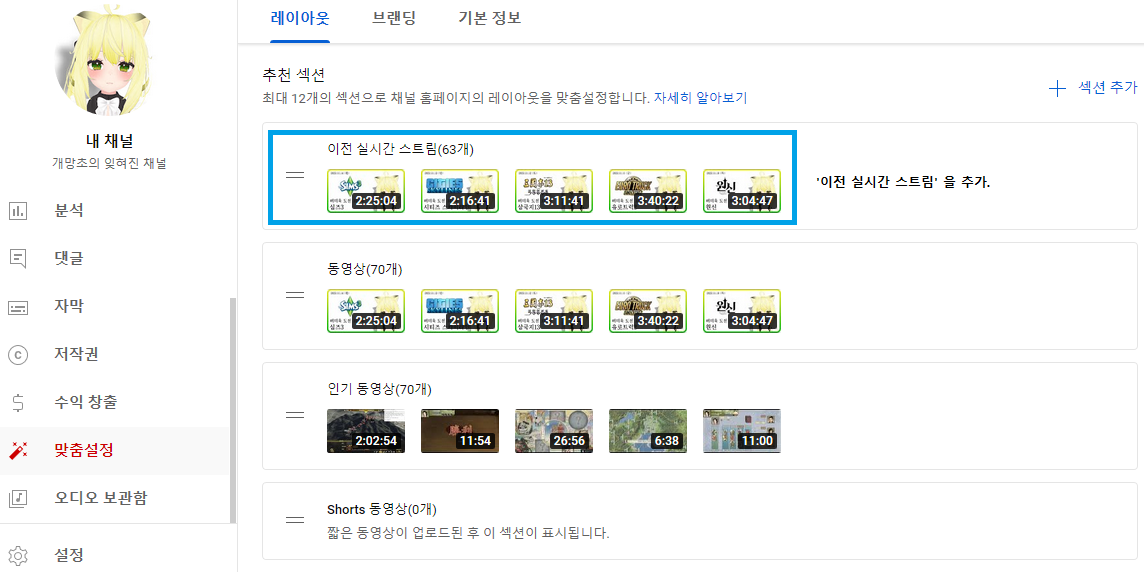Open 2:16:41 thumbnail in 이전 실시간 스트림
This screenshot has width=1144, height=572.
pyautogui.click(x=460, y=191)
